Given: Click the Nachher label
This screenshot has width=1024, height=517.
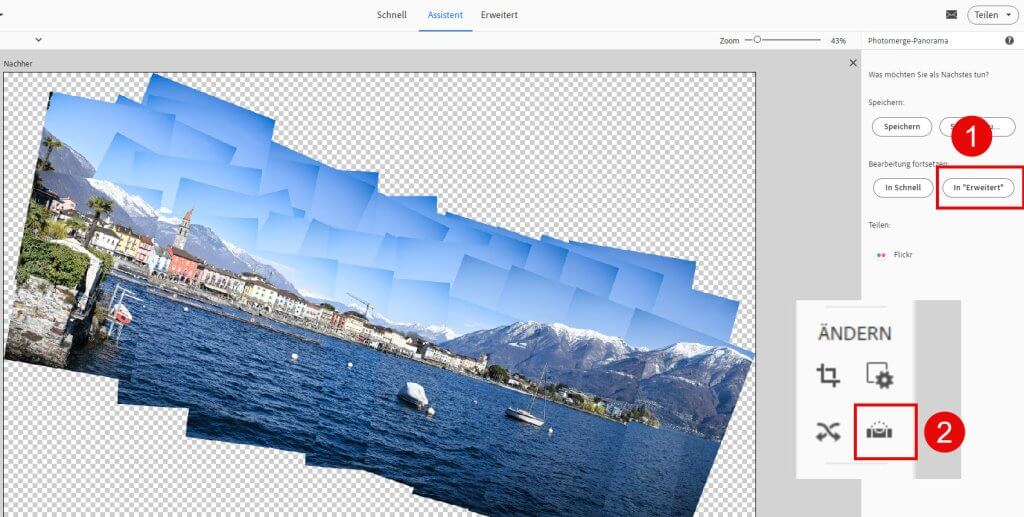Looking at the screenshot, I should coord(18,64).
